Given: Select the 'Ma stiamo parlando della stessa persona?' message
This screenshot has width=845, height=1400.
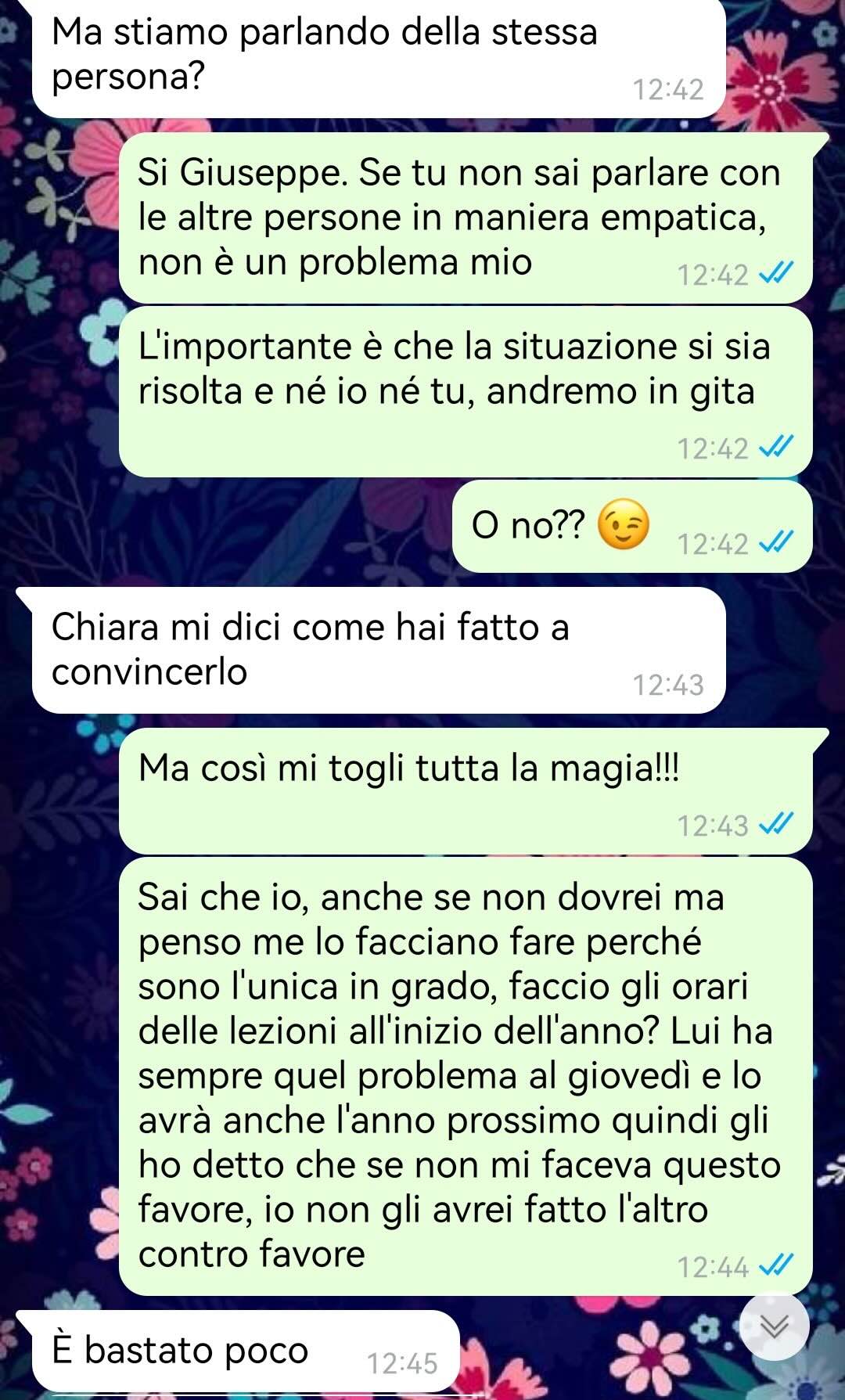Looking at the screenshot, I should click(x=379, y=58).
